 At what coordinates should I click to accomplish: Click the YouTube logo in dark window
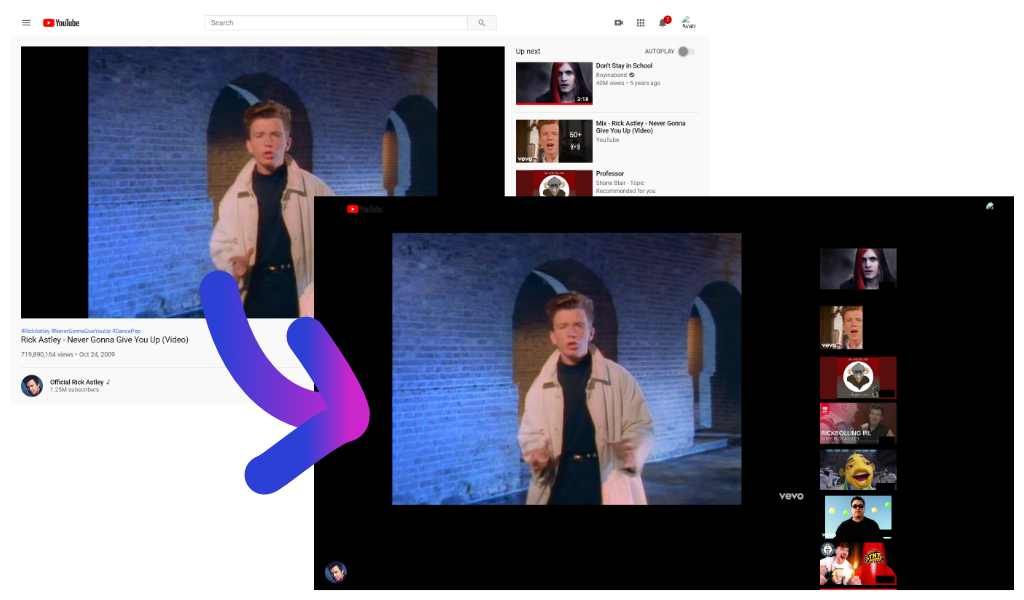[x=365, y=210]
